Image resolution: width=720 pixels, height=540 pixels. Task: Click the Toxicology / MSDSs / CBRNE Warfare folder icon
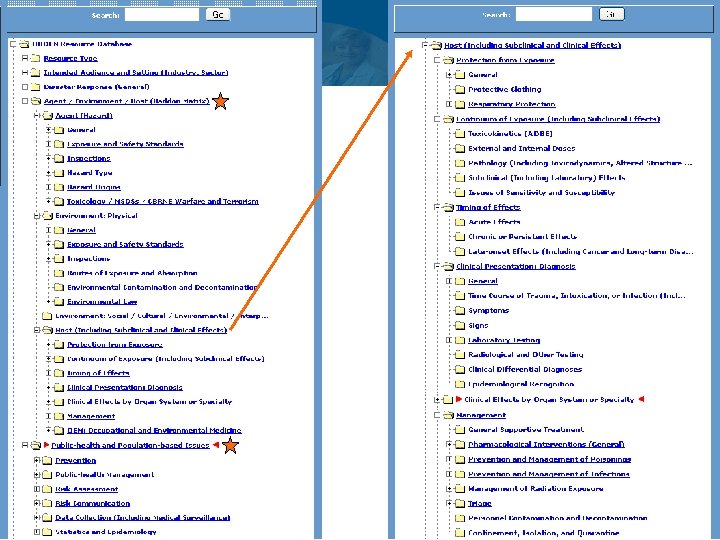point(59,201)
